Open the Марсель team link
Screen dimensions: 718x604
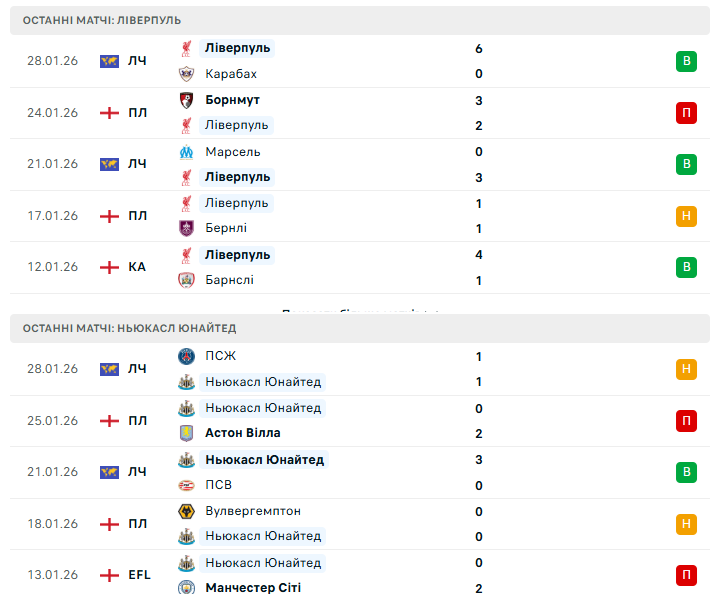(x=232, y=152)
